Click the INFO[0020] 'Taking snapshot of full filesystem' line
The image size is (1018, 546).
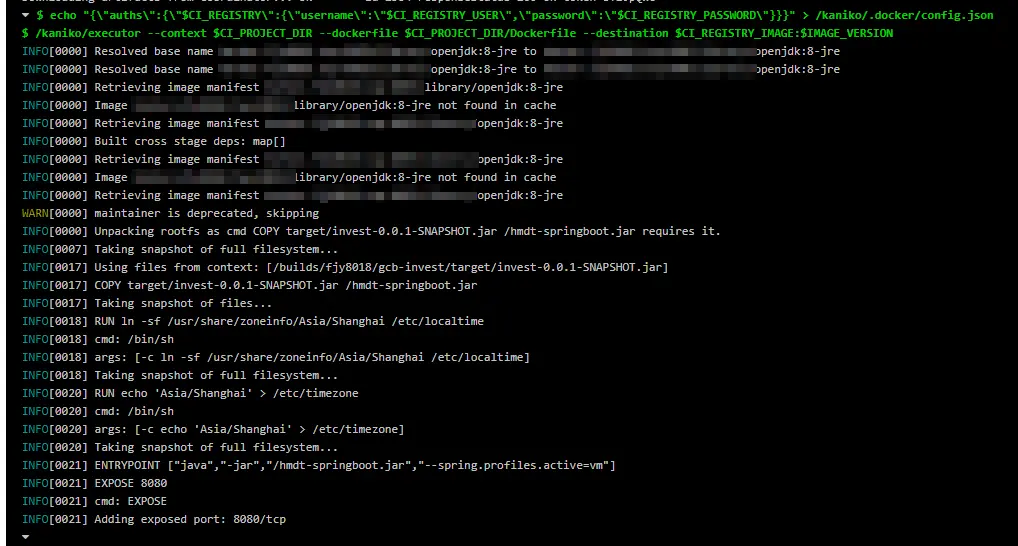click(x=180, y=447)
